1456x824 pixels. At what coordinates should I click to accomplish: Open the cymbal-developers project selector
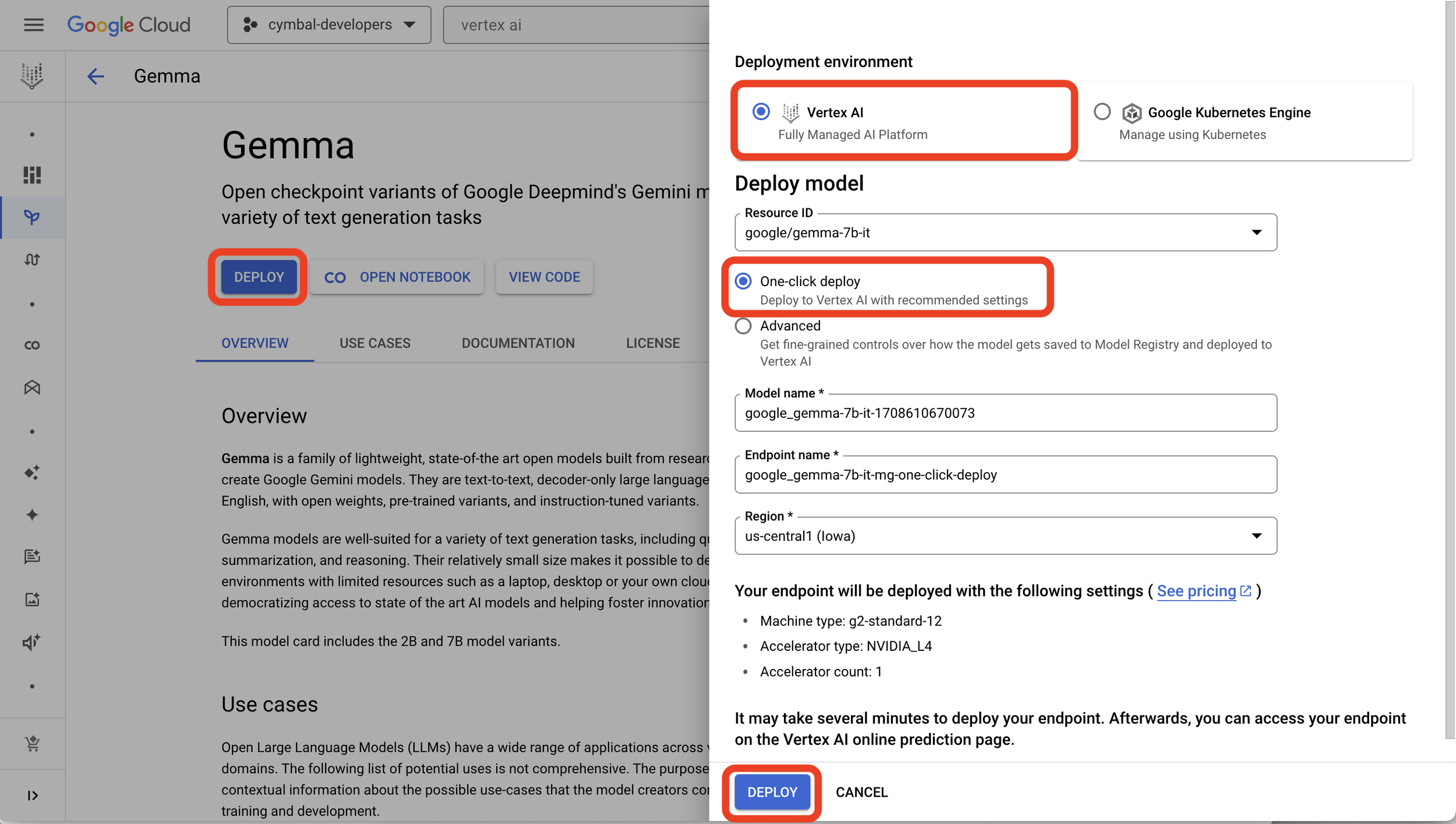tap(329, 25)
